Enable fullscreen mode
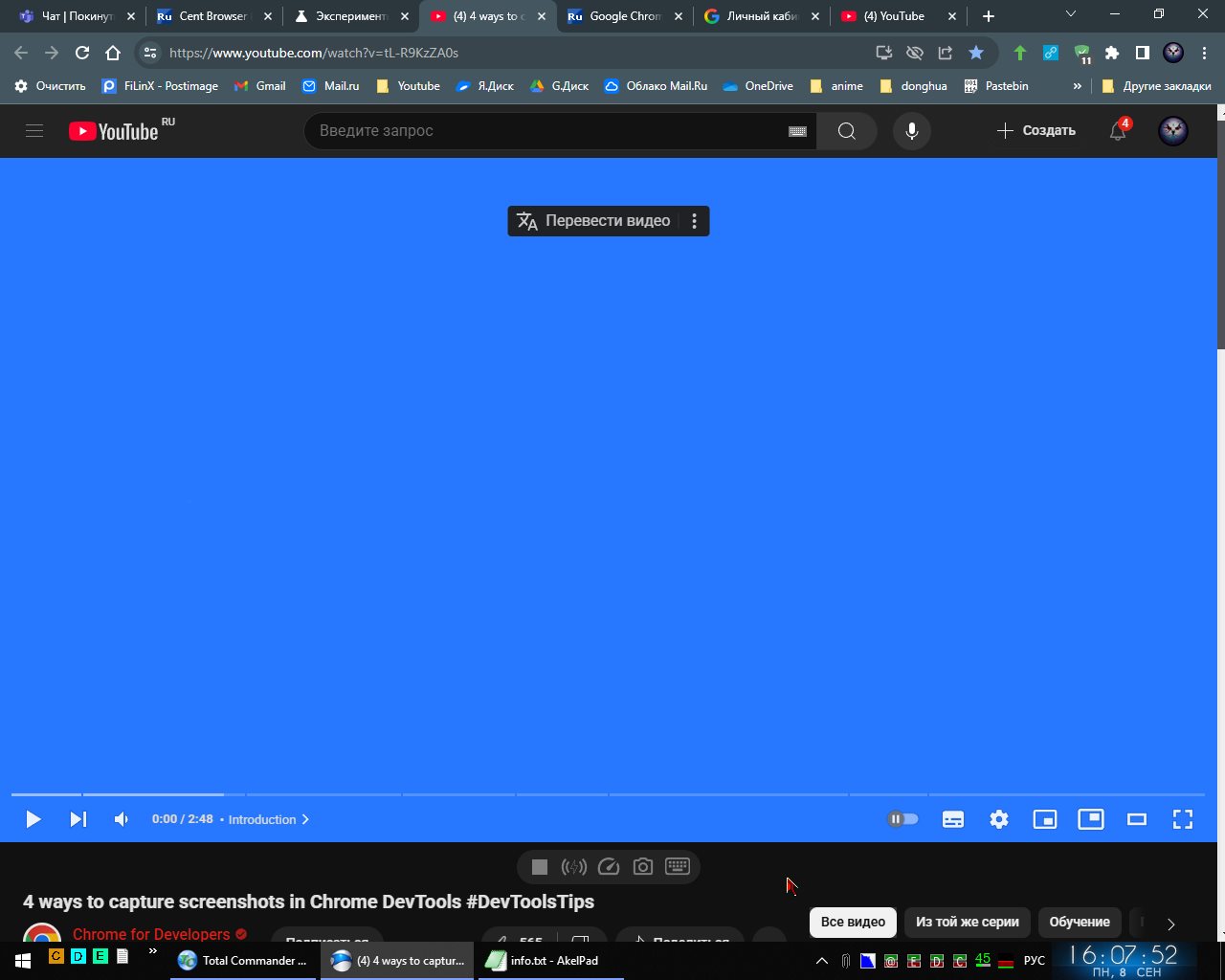This screenshot has width=1225, height=980. point(1183,819)
